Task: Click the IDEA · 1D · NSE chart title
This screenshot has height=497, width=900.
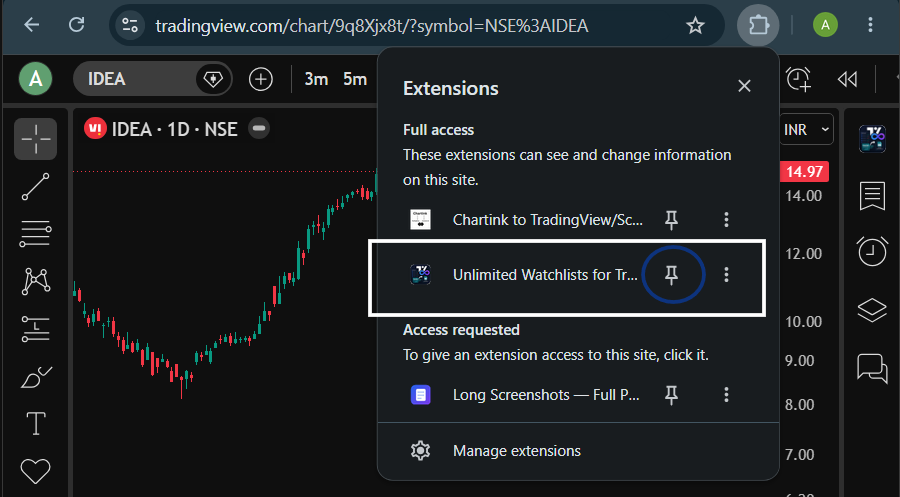Action: 174,129
